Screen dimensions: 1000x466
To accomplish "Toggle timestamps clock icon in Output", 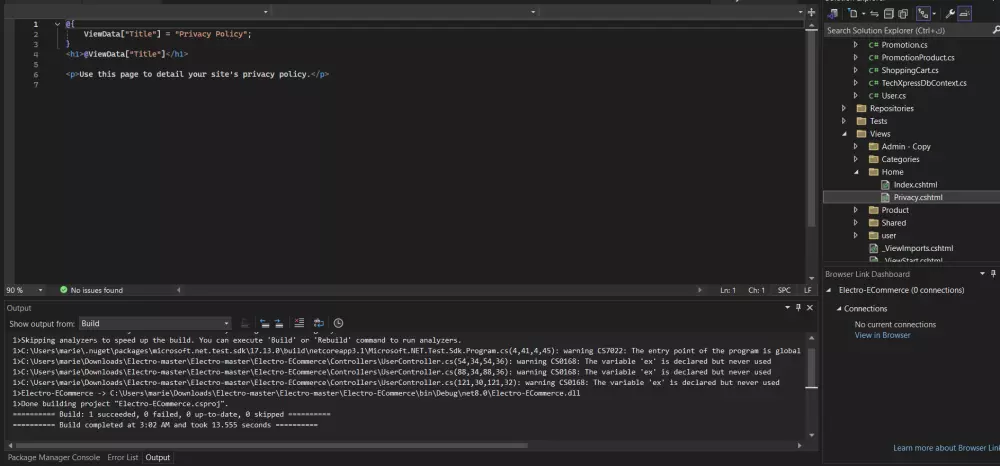I will pos(339,323).
